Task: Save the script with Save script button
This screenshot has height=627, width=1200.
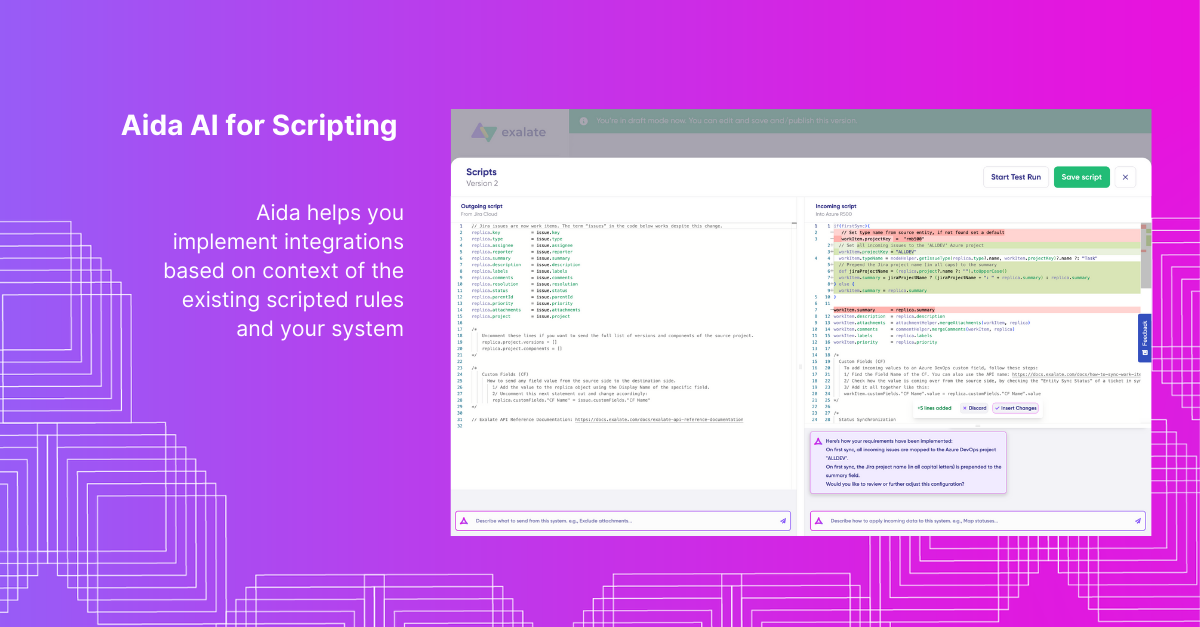Action: 1081,177
